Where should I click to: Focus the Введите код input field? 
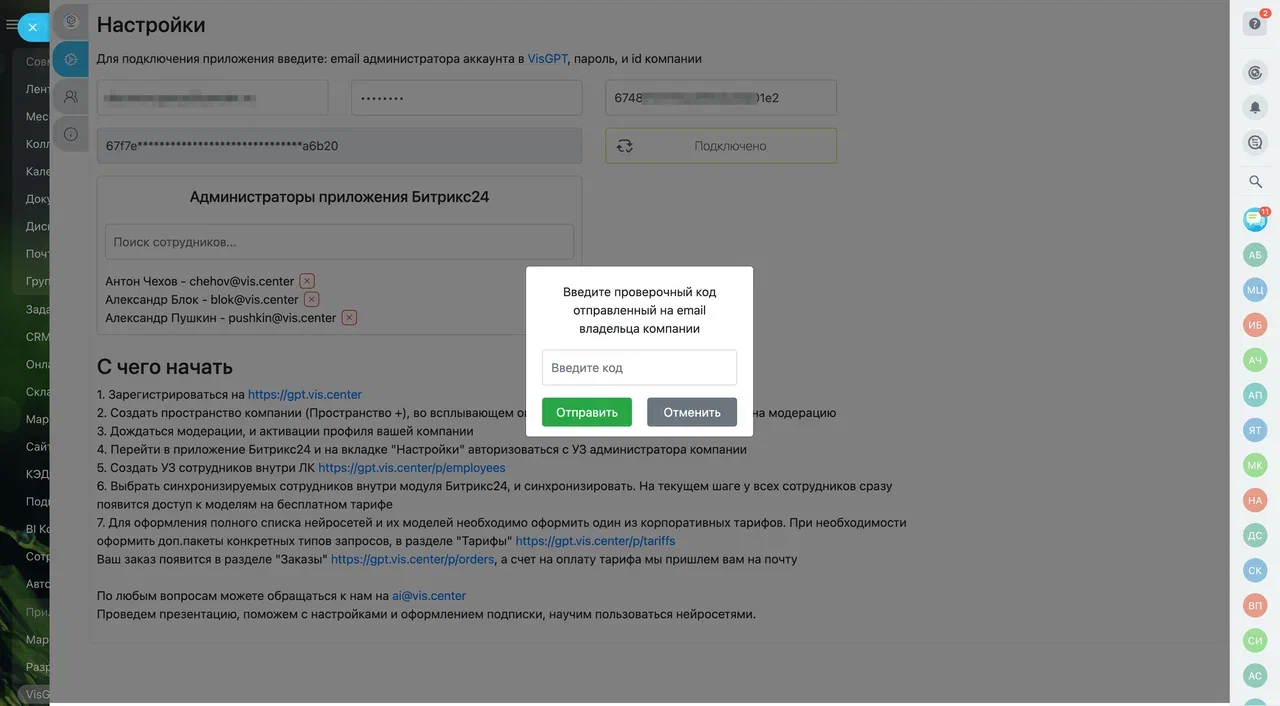coord(639,367)
